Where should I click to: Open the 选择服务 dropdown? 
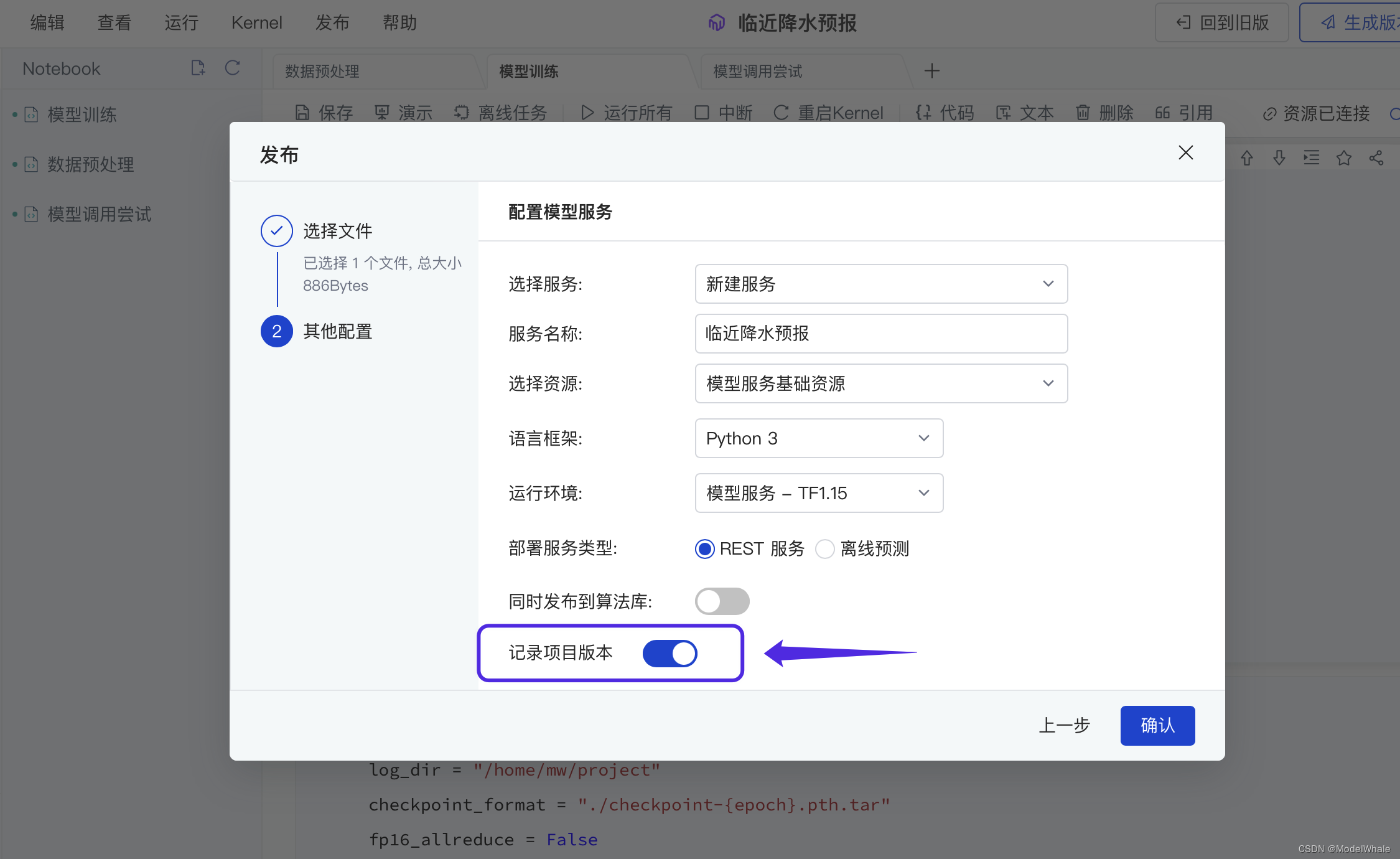[880, 284]
